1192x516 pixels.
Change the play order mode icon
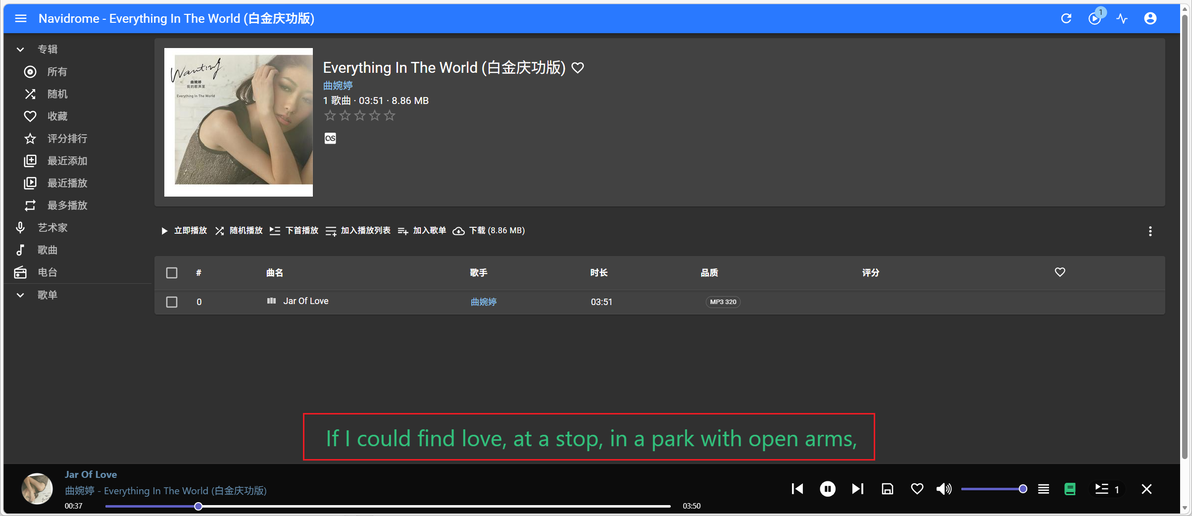tap(1044, 489)
